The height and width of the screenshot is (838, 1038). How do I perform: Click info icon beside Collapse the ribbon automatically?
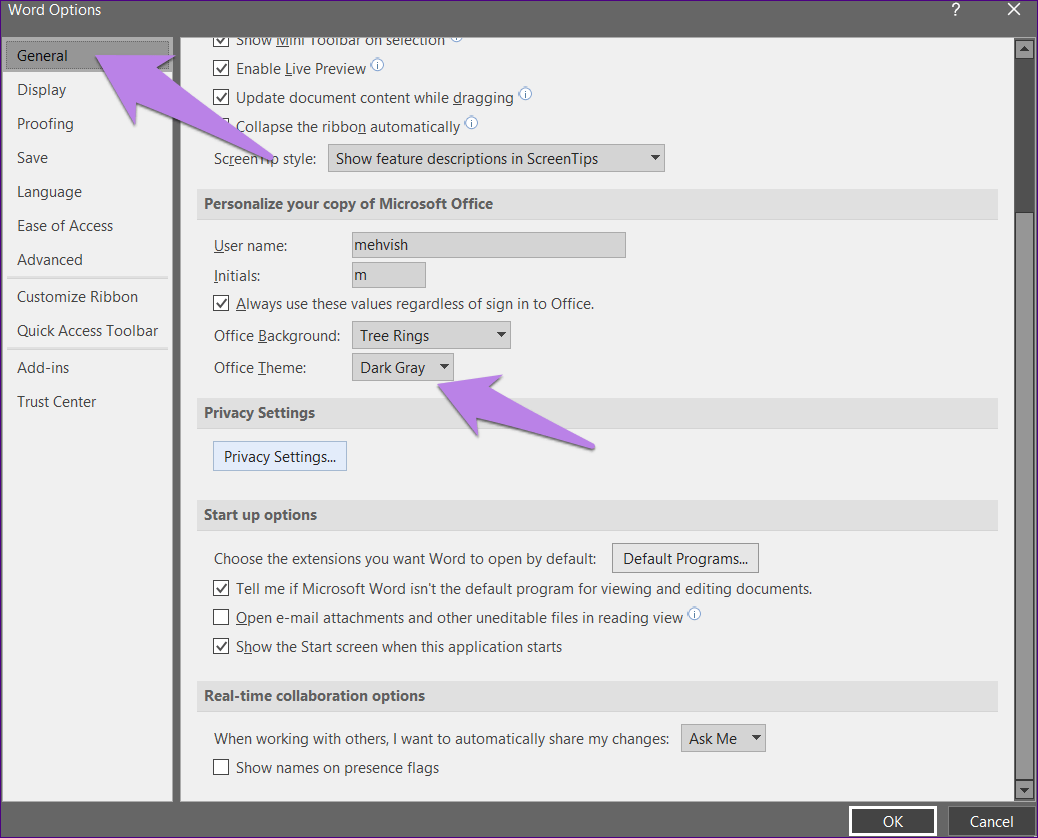pyautogui.click(x=471, y=123)
